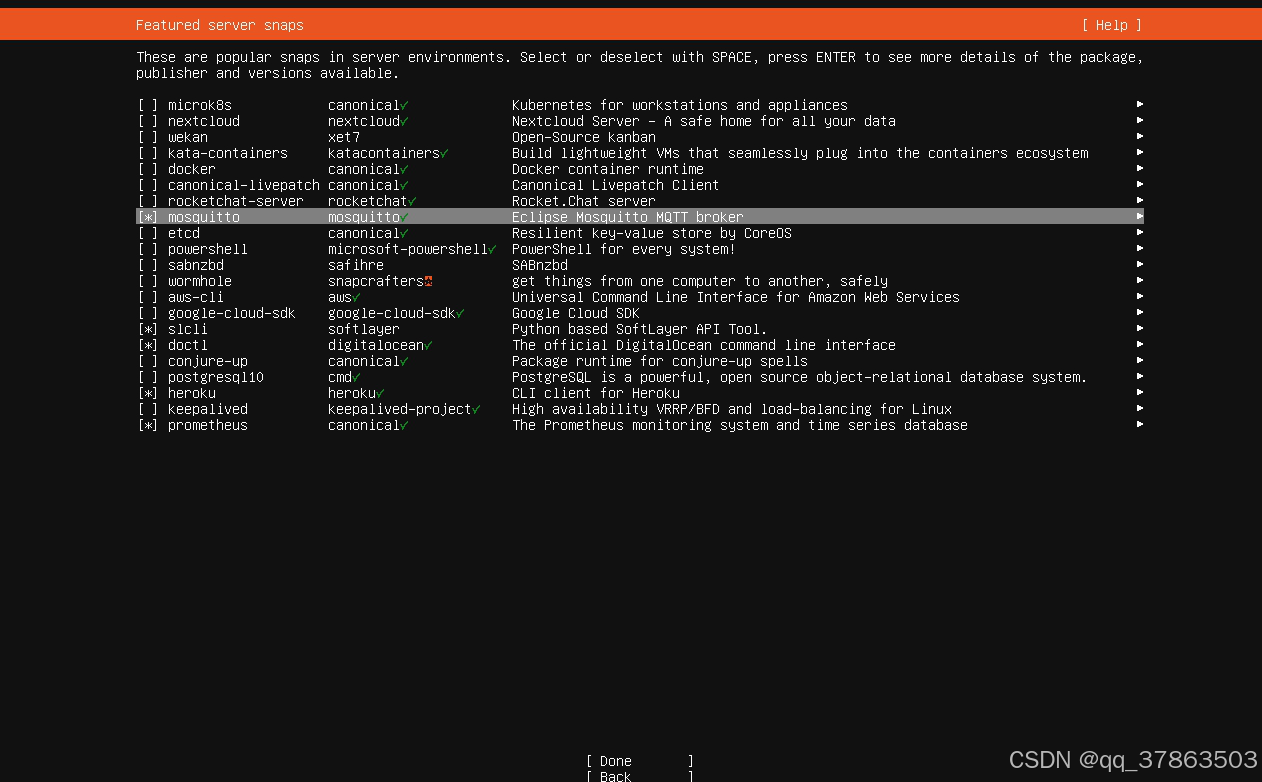
Task: Select the wekan snap checkbox
Action: pos(148,137)
